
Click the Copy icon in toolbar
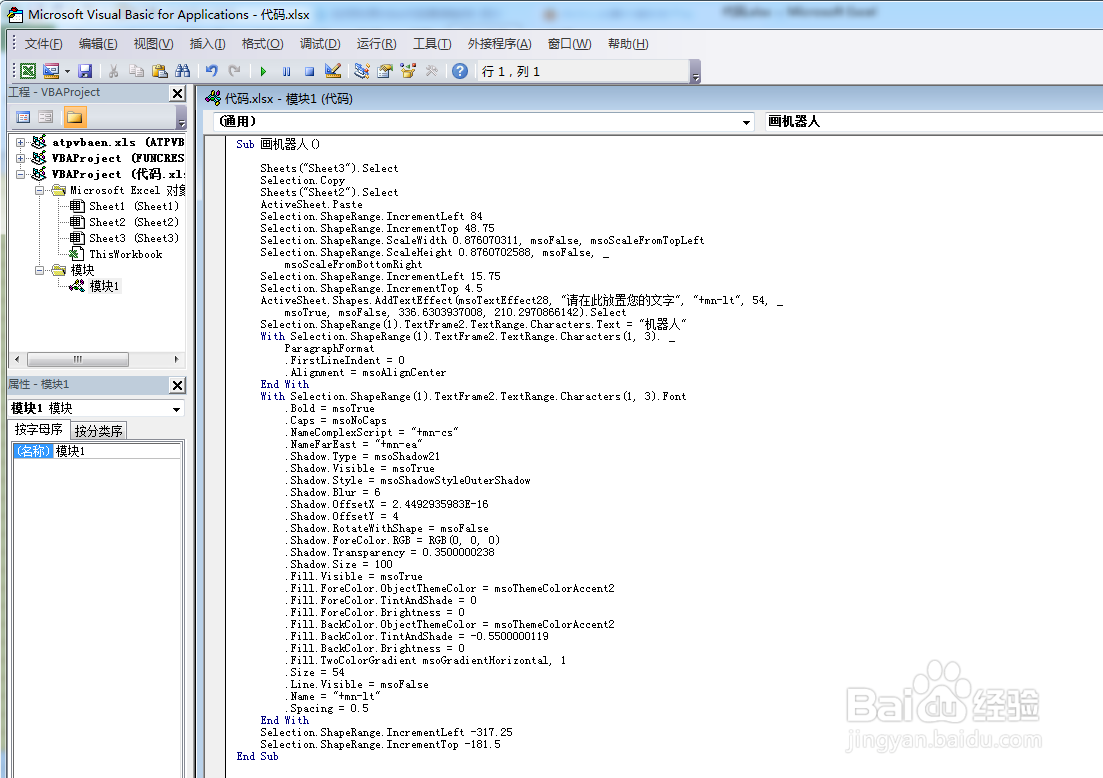pyautogui.click(x=136, y=71)
